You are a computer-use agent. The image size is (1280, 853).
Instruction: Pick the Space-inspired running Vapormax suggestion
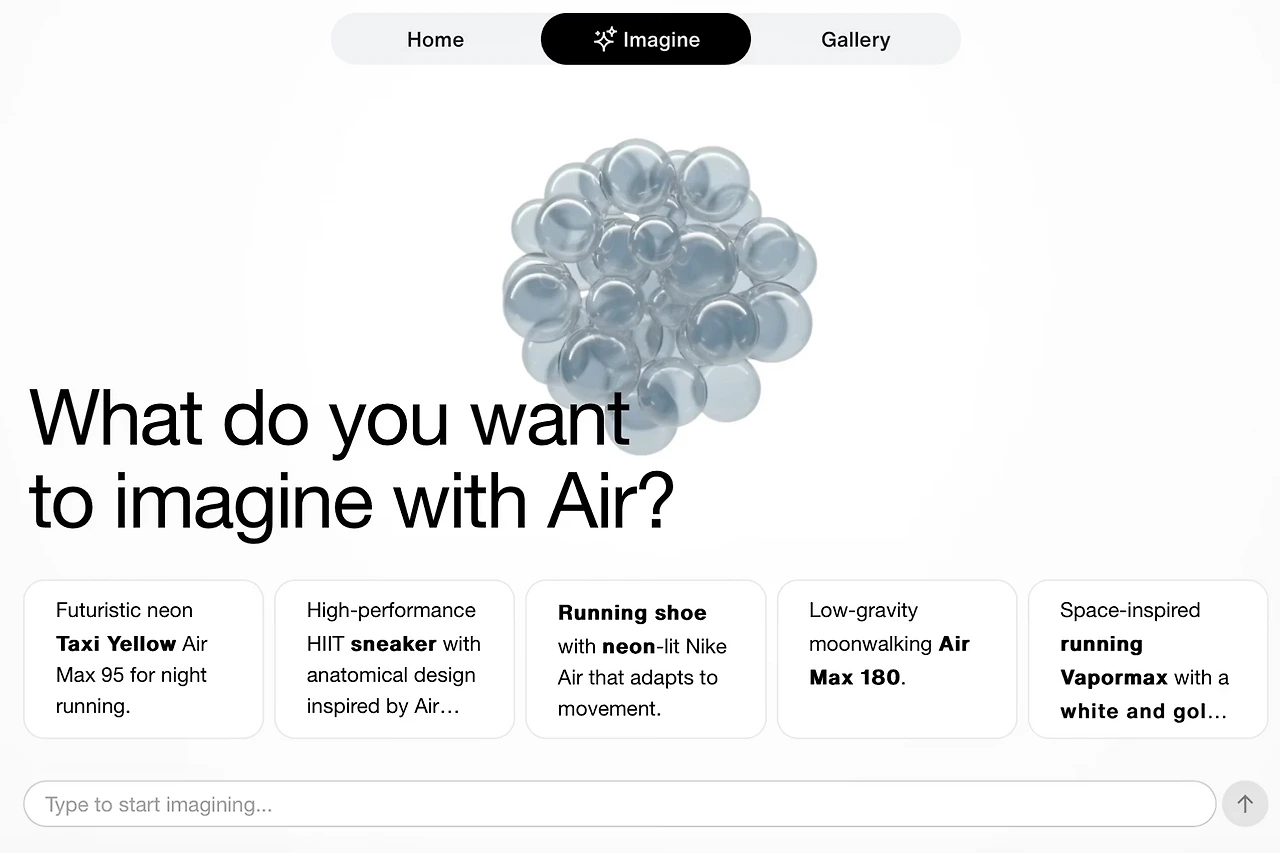[1148, 659]
